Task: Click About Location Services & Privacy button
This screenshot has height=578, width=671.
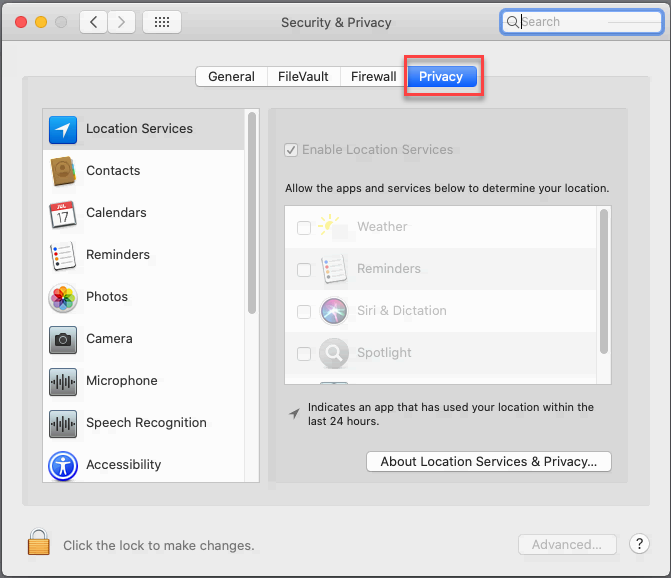Action: pos(488,462)
